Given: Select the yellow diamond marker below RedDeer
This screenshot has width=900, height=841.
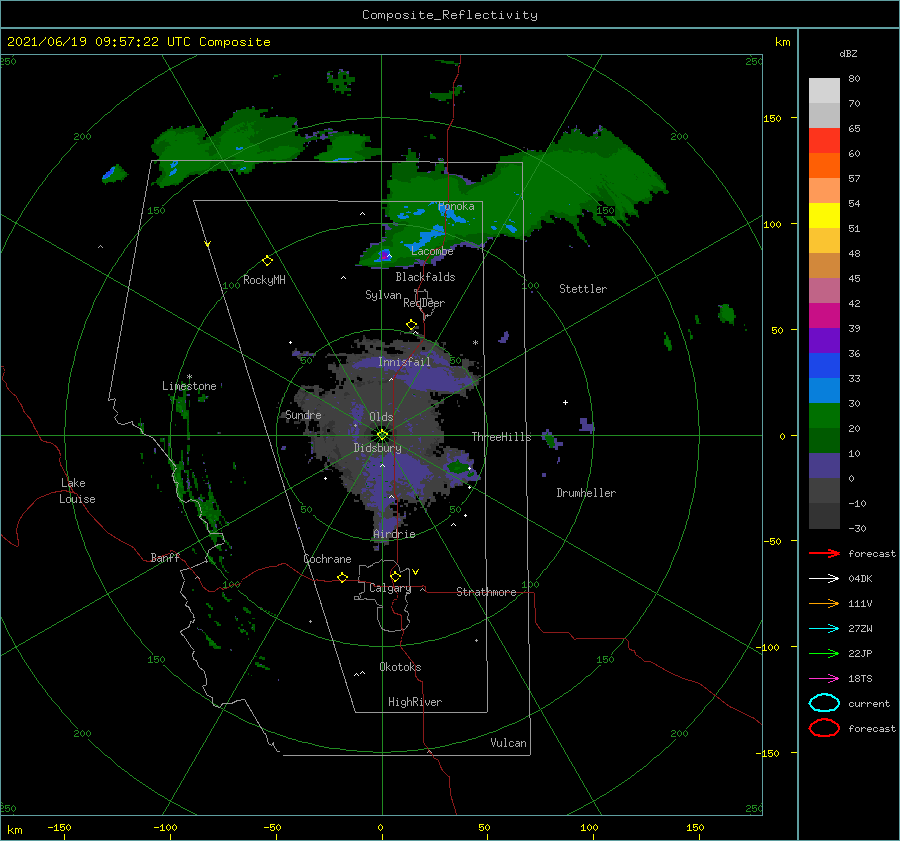Looking at the screenshot, I should click(412, 325).
